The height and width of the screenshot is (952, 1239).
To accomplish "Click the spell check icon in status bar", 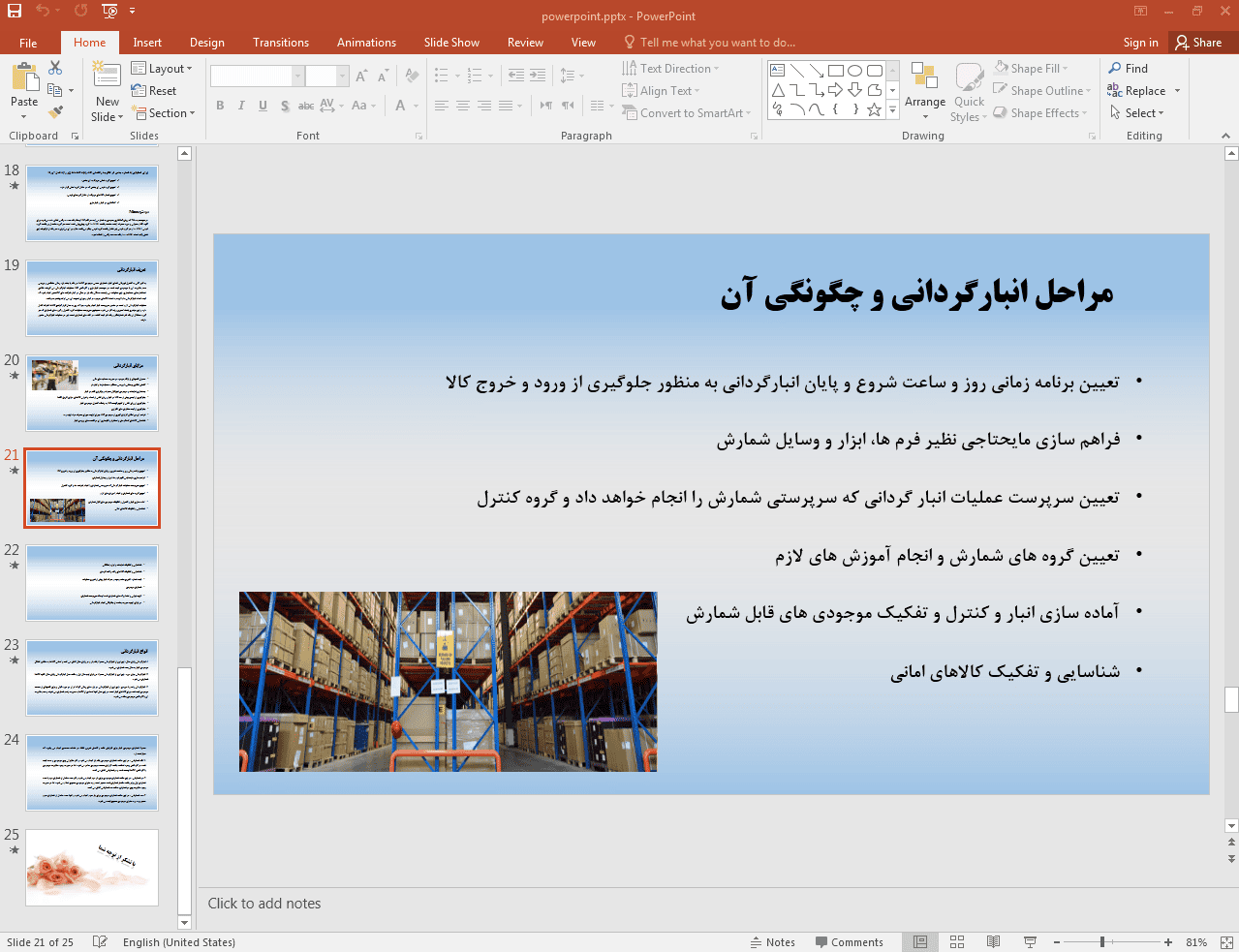I will pyautogui.click(x=100, y=942).
